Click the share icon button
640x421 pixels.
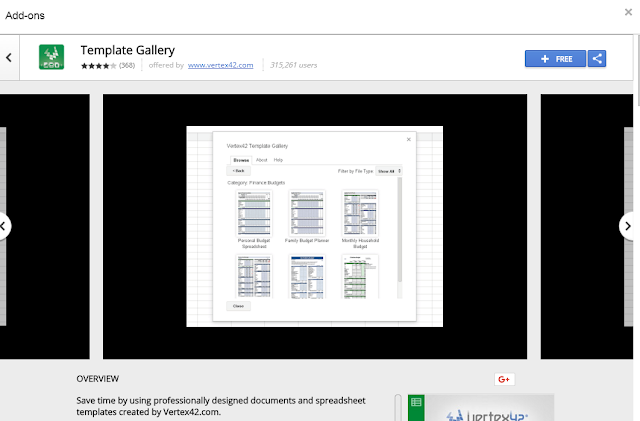click(597, 59)
